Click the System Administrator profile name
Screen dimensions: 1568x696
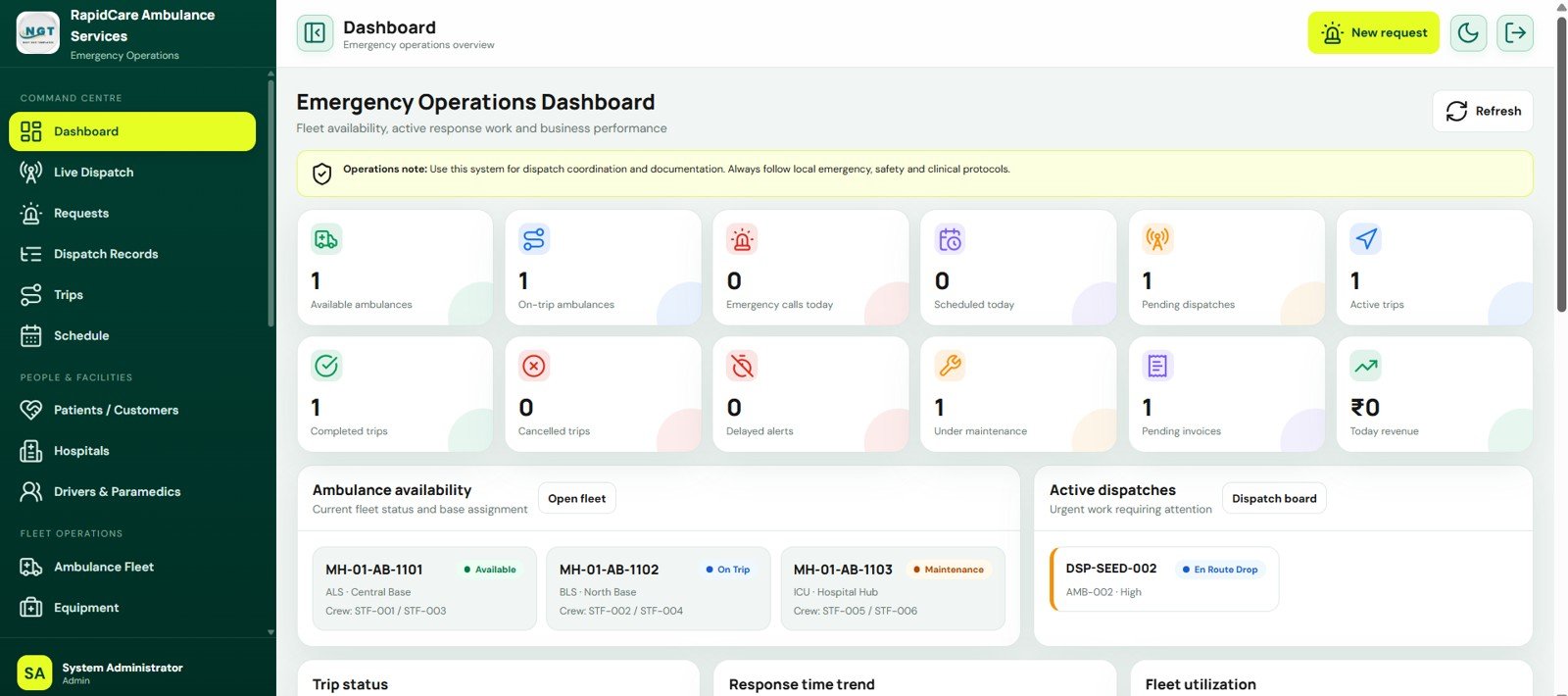click(122, 668)
